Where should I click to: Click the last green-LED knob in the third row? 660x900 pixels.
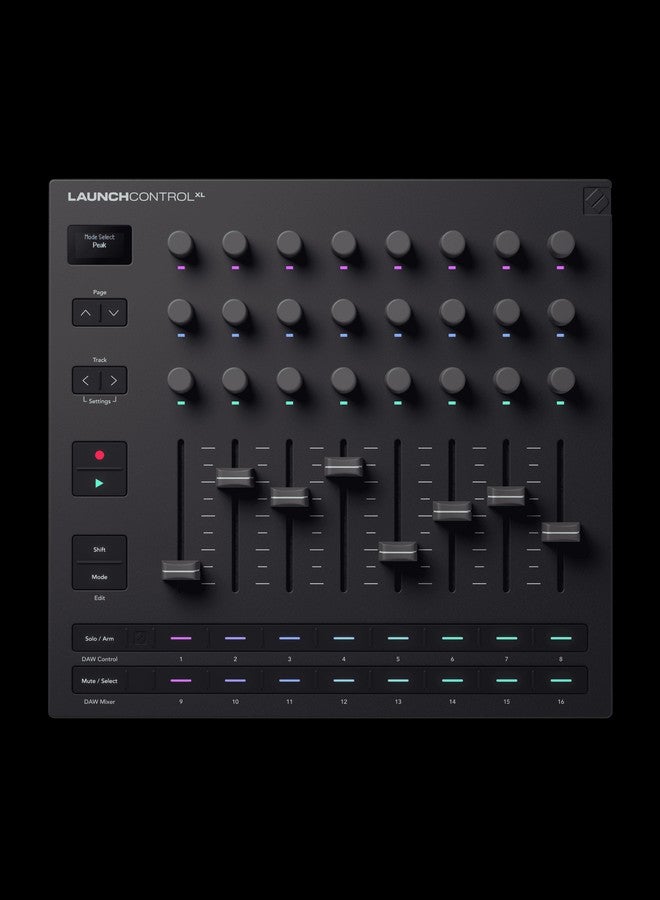point(561,379)
